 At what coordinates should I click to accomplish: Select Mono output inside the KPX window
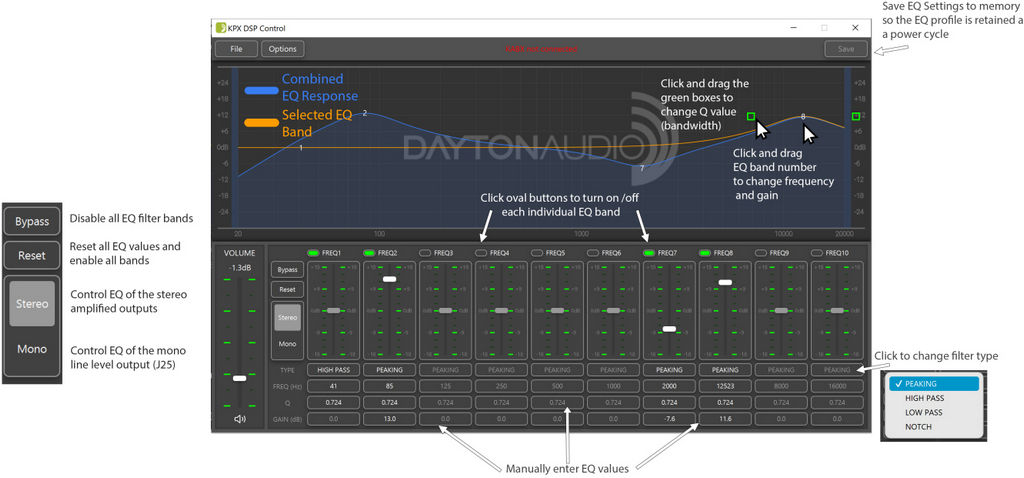pos(287,344)
